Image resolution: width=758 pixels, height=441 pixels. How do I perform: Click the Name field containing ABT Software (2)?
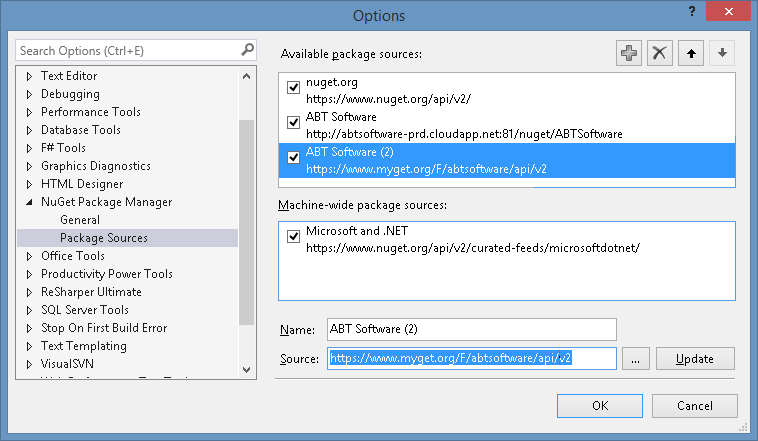(x=471, y=329)
